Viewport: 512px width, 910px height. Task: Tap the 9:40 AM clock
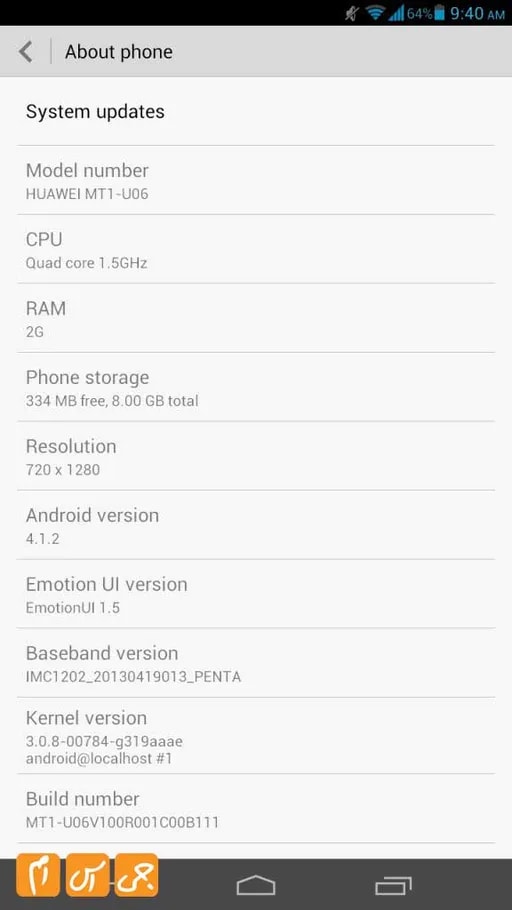(x=477, y=13)
